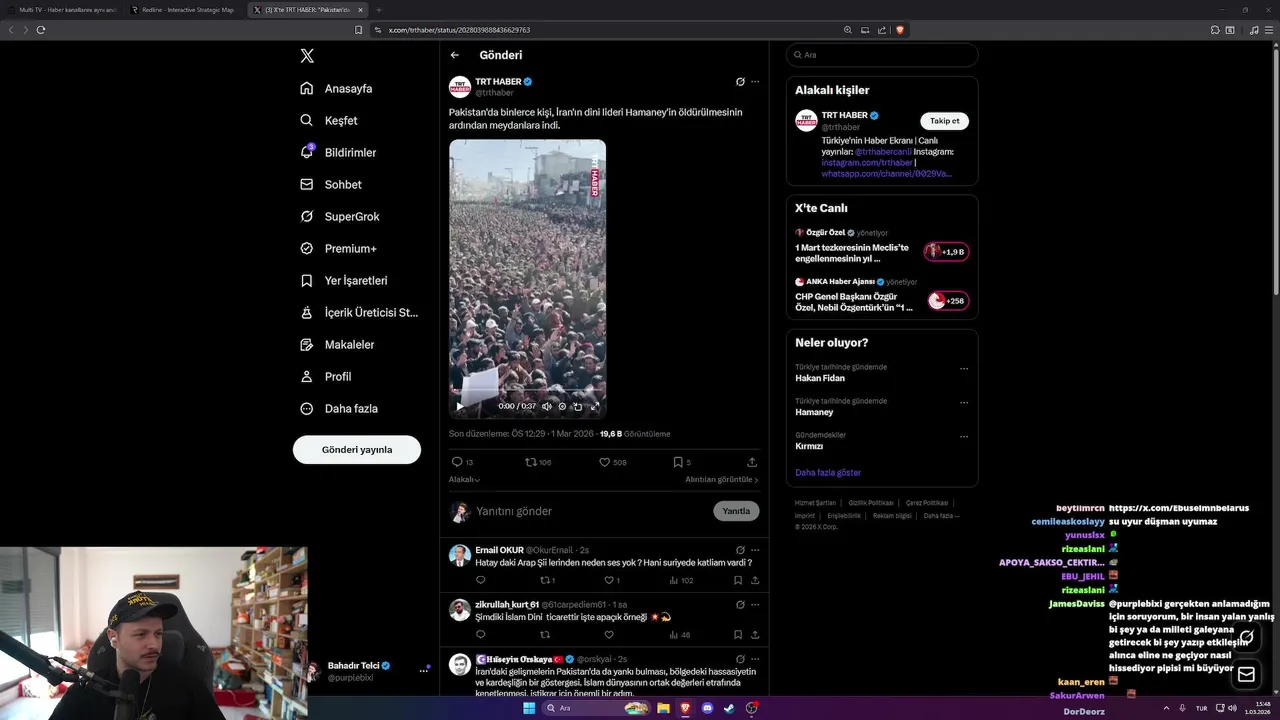
Task: Open Anasayfa in the sidebar
Action: (336, 88)
